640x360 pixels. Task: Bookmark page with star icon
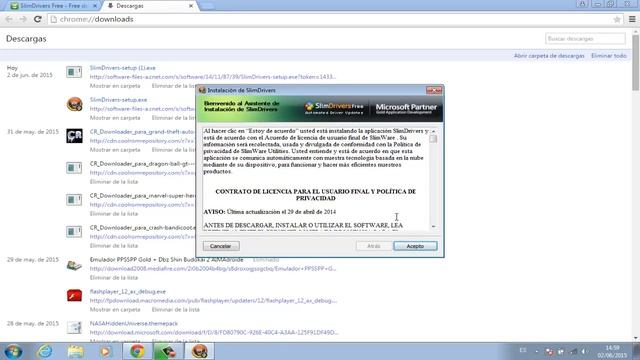(x=617, y=19)
